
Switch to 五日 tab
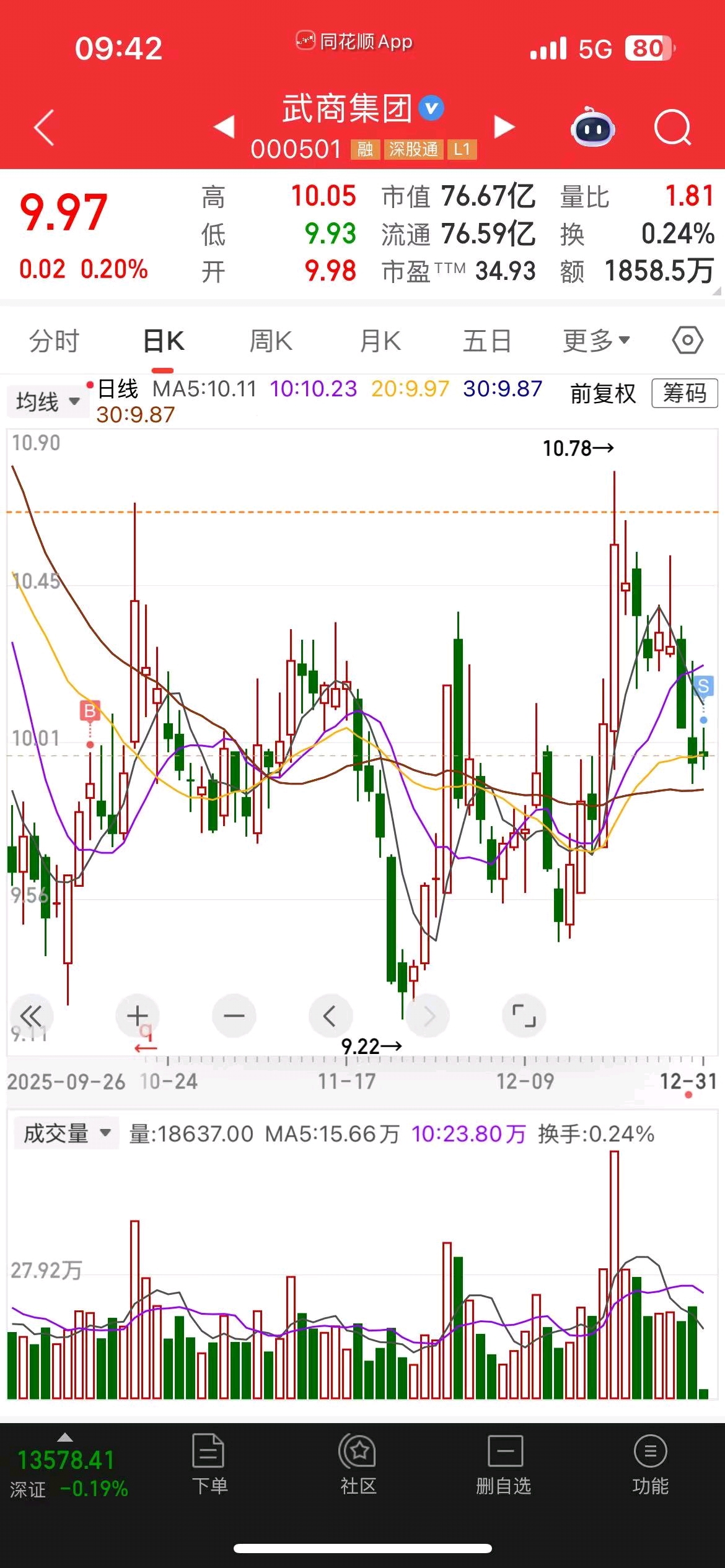(488, 341)
